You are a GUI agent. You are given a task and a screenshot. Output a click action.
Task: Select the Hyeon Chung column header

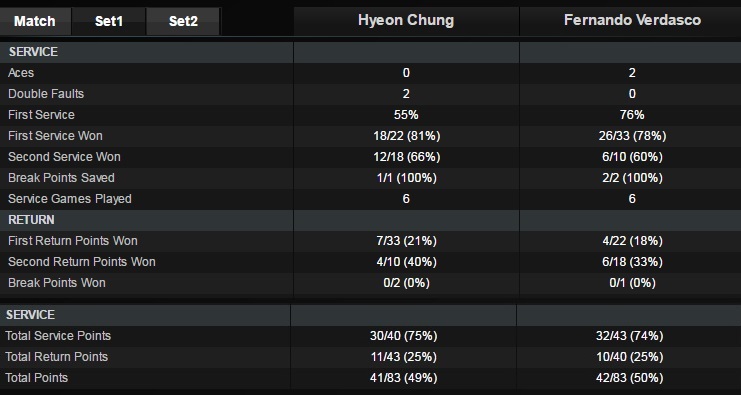click(x=406, y=20)
